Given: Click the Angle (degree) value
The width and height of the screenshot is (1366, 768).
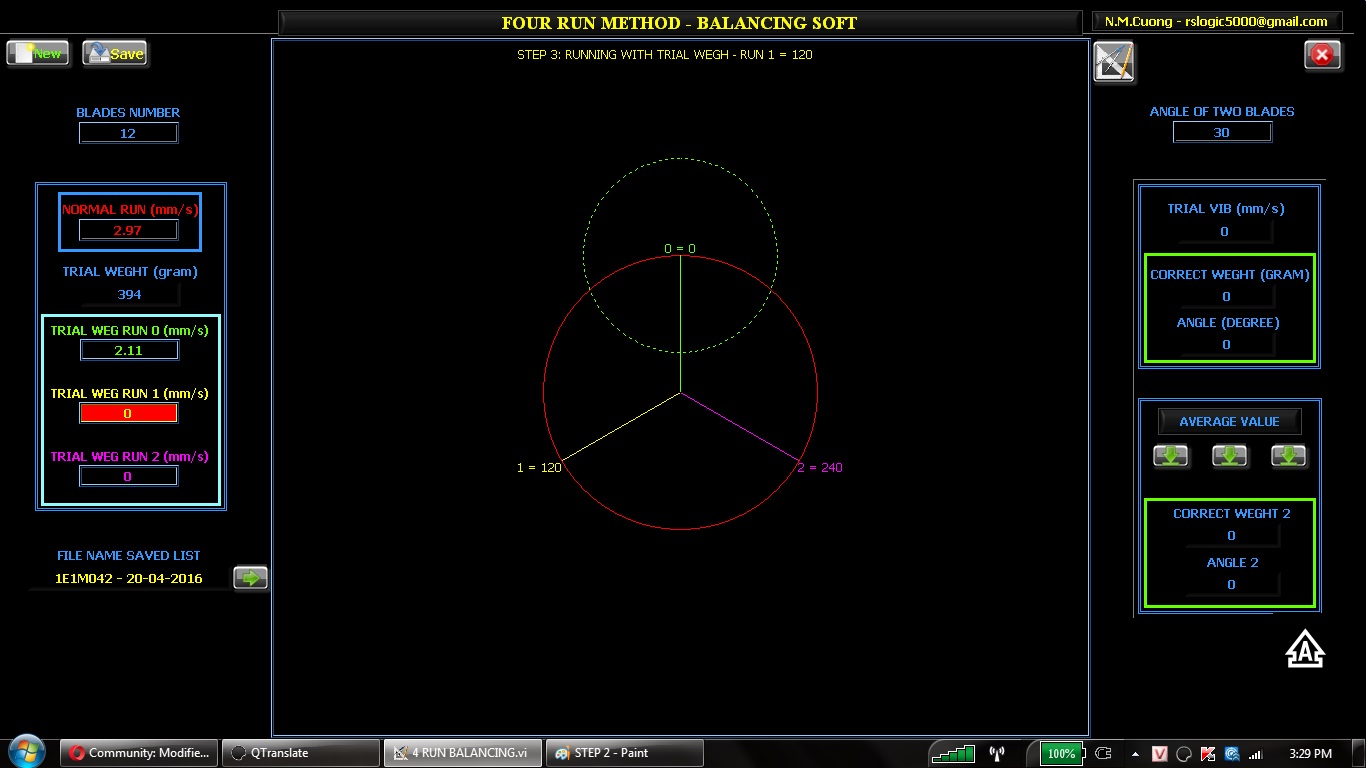Looking at the screenshot, I should point(1227,344).
